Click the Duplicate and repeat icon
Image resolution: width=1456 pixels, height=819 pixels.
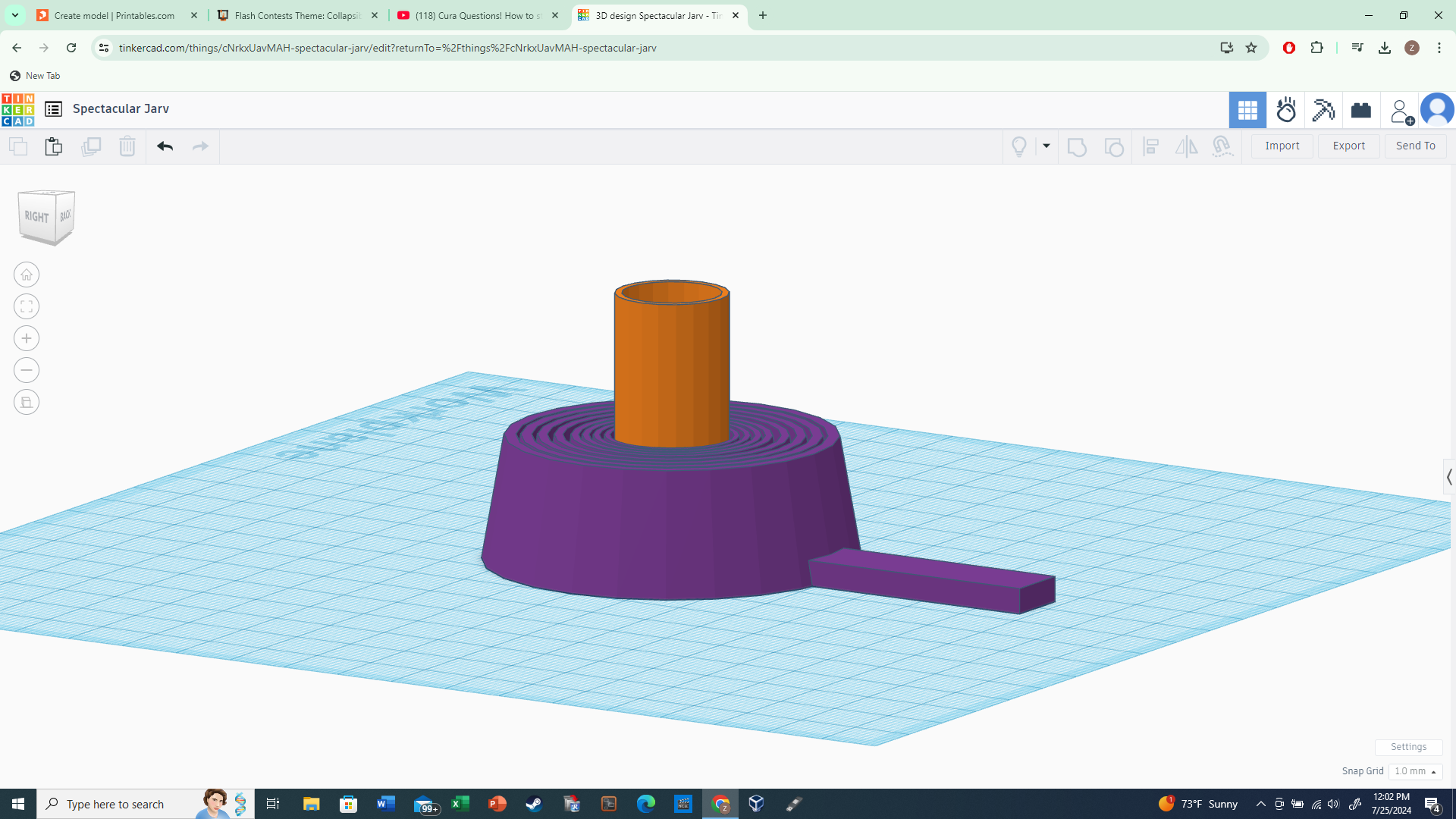91,146
